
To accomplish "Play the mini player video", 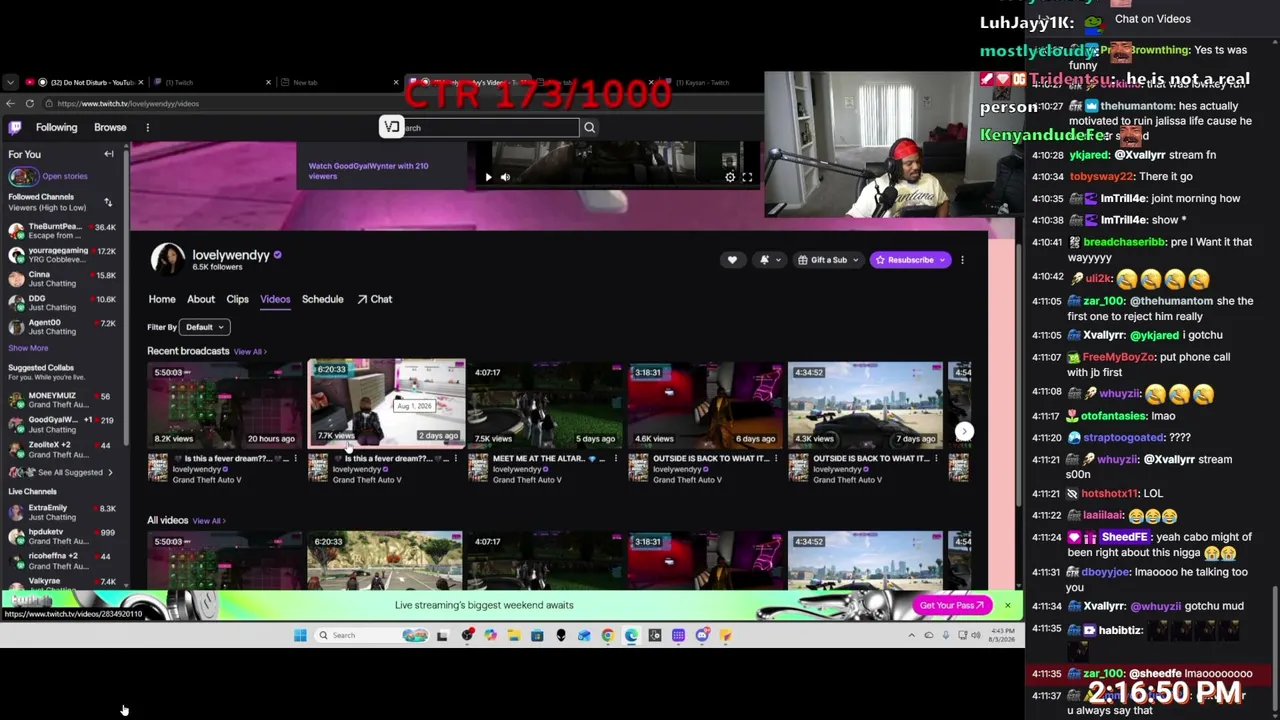I will (488, 177).
